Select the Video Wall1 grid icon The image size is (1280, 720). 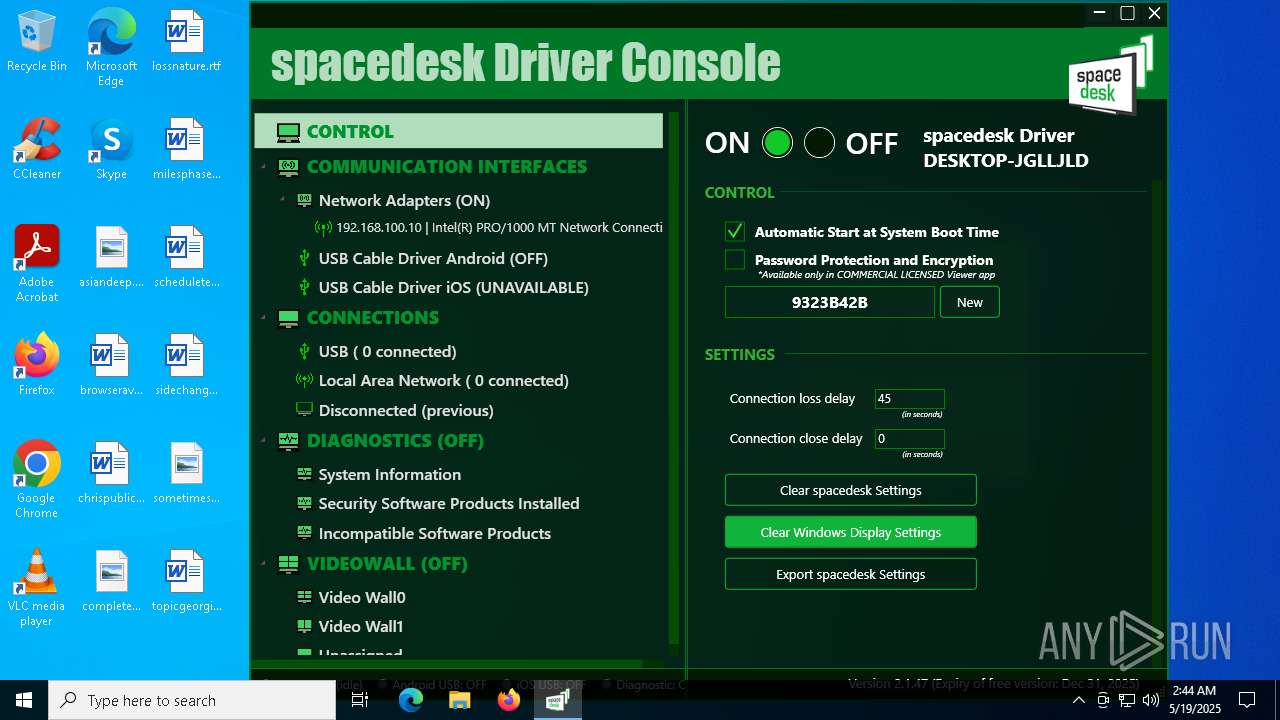[305, 626]
